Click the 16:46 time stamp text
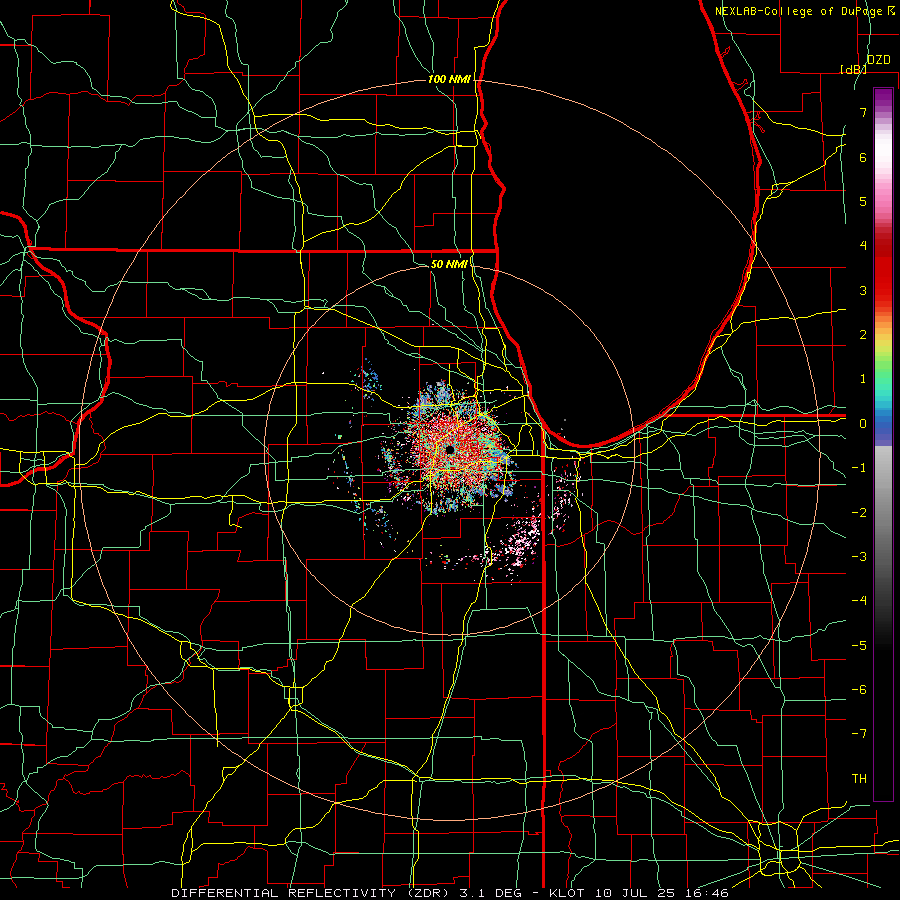This screenshot has height=900, width=900. tap(706, 893)
